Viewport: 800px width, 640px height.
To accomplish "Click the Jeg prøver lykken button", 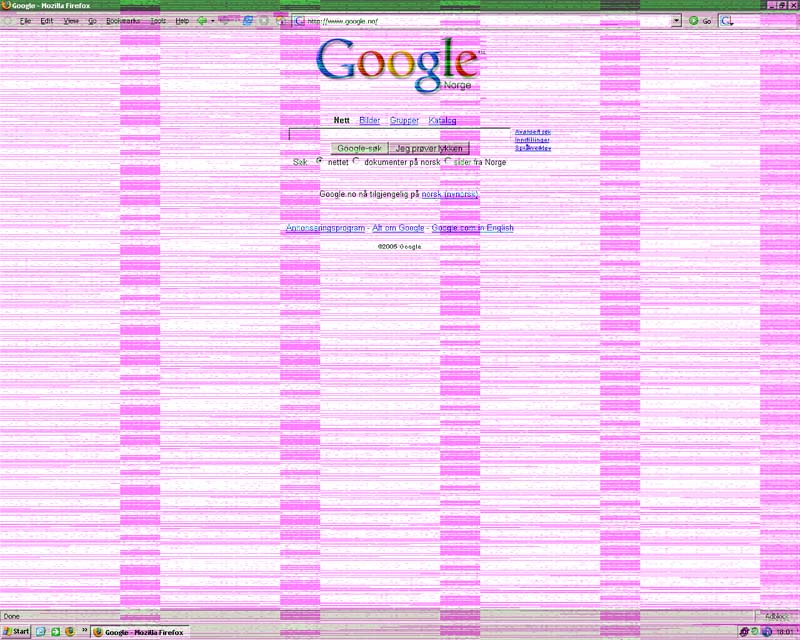I will (429, 149).
